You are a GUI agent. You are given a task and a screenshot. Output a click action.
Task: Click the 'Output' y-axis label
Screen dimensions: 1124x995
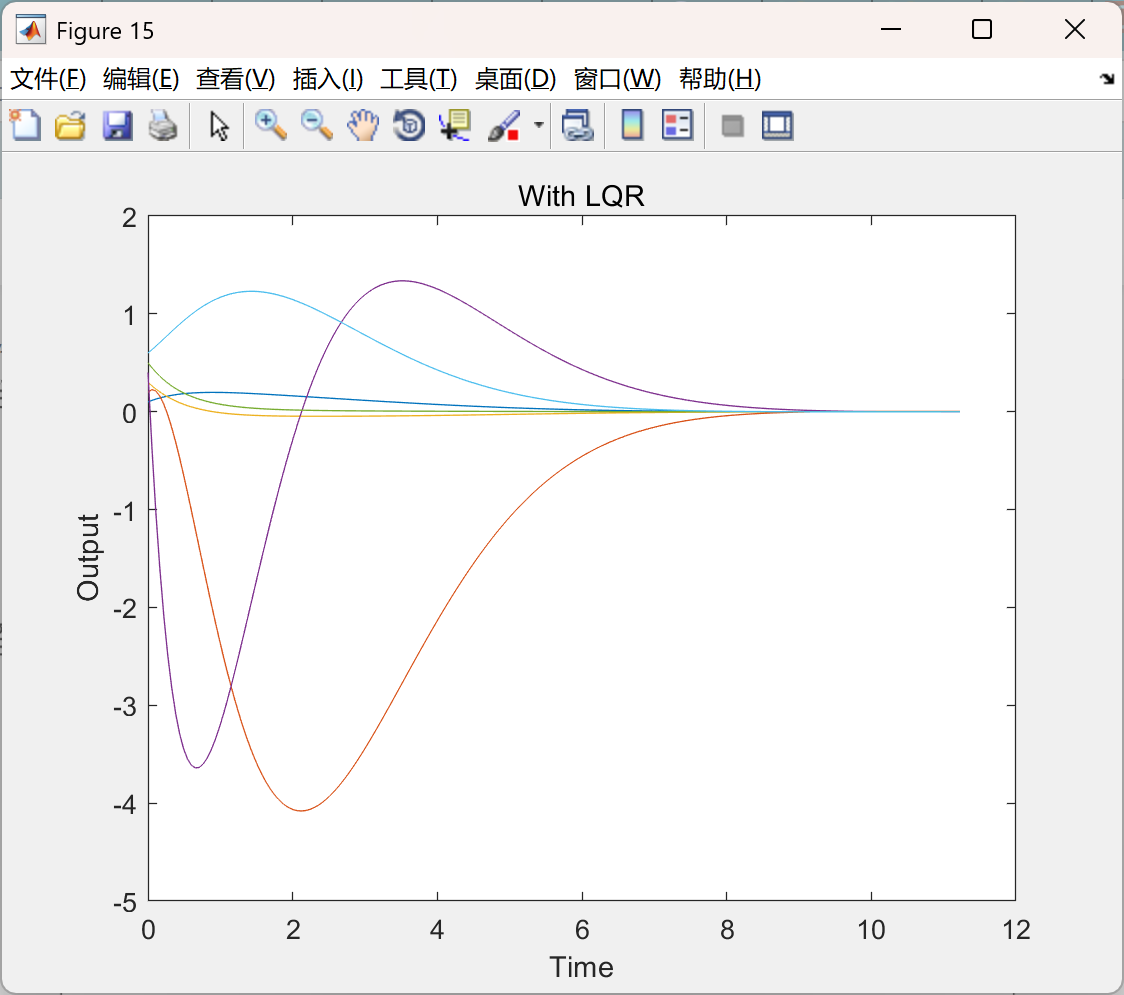88,557
